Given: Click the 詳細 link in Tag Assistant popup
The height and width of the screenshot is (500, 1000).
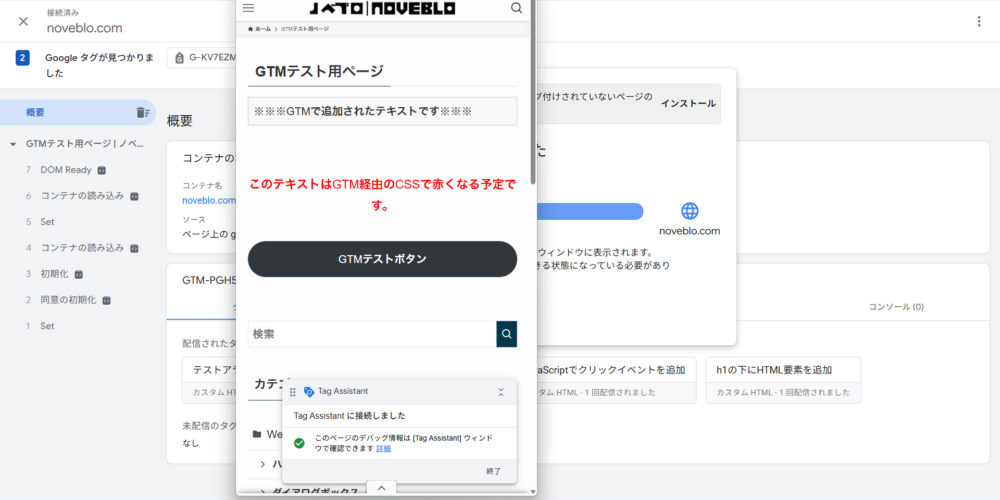Looking at the screenshot, I should [383, 449].
